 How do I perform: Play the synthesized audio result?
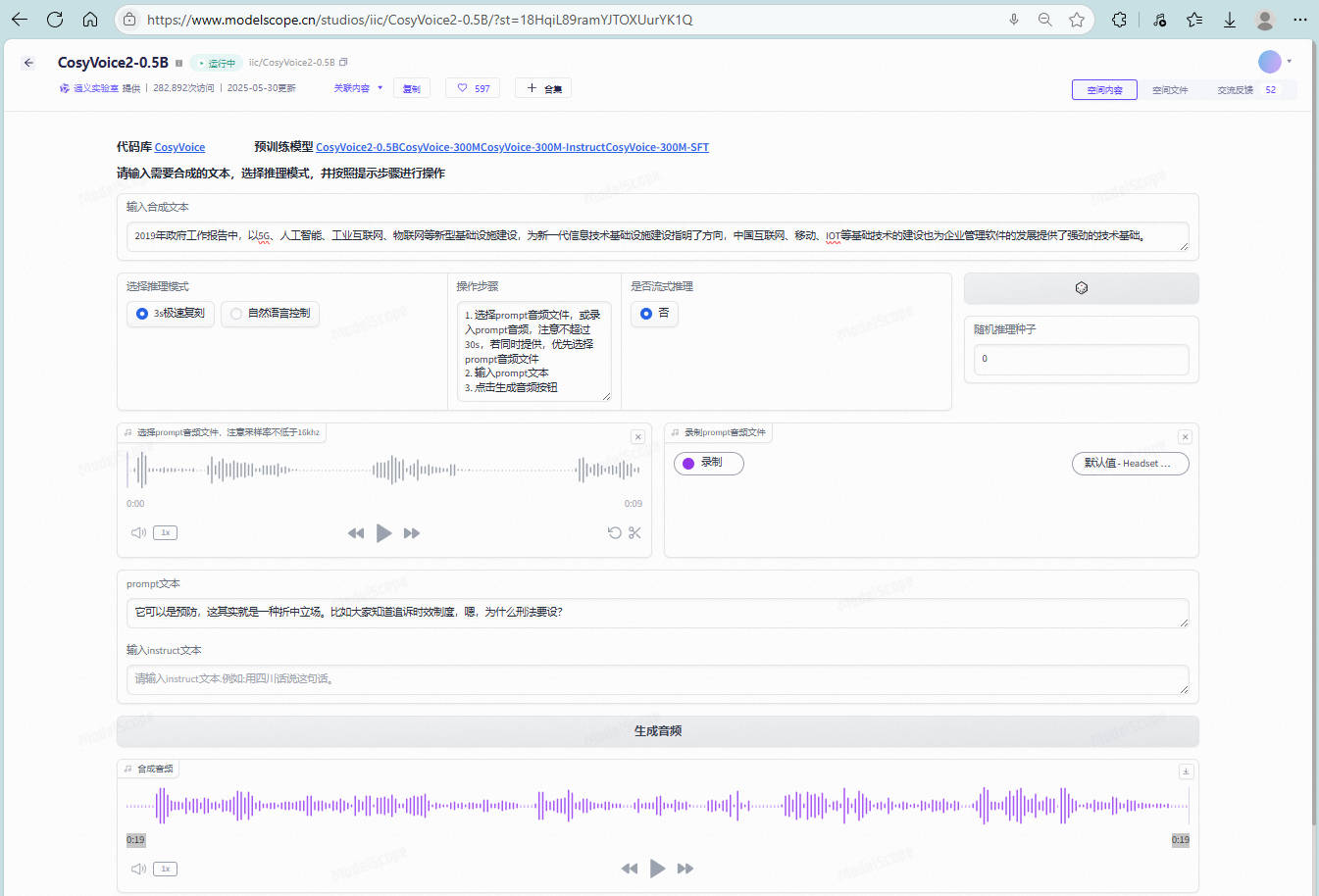click(x=657, y=869)
